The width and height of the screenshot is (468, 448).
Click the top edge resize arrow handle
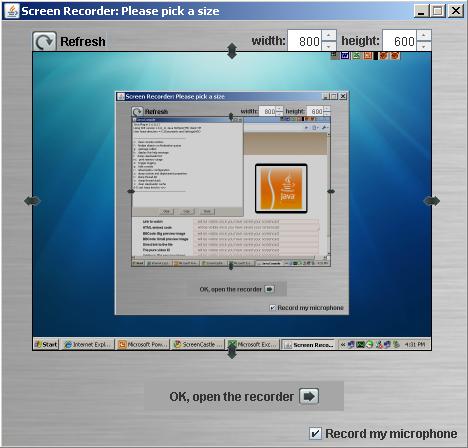(232, 51)
